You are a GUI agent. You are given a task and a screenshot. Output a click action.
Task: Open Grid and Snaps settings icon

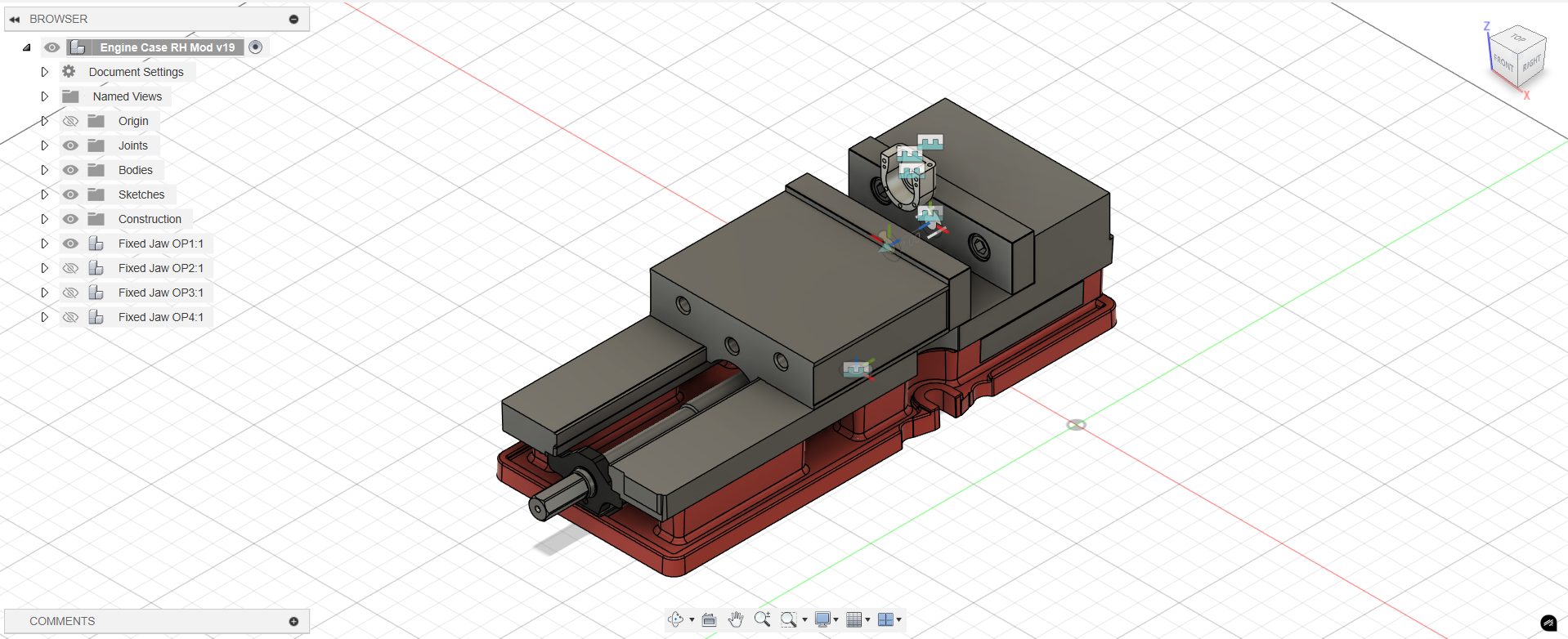pyautogui.click(x=854, y=619)
